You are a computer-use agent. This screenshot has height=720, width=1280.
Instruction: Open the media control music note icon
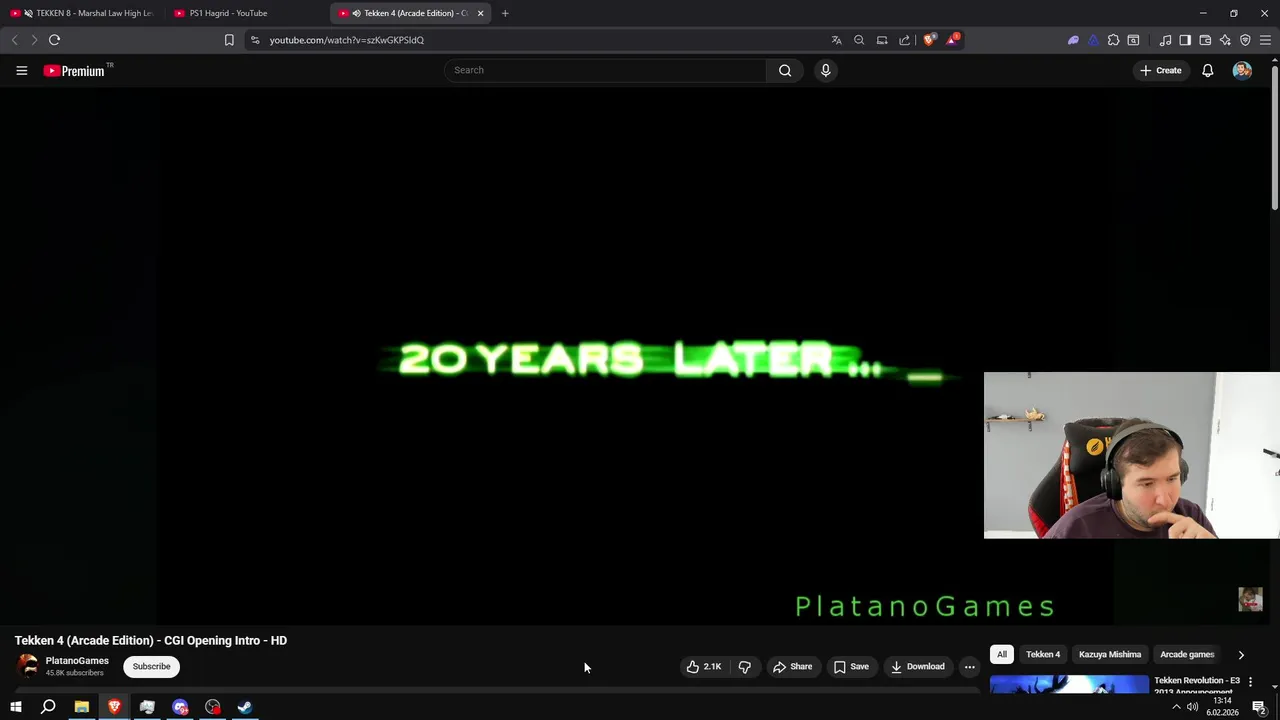tap(1165, 40)
